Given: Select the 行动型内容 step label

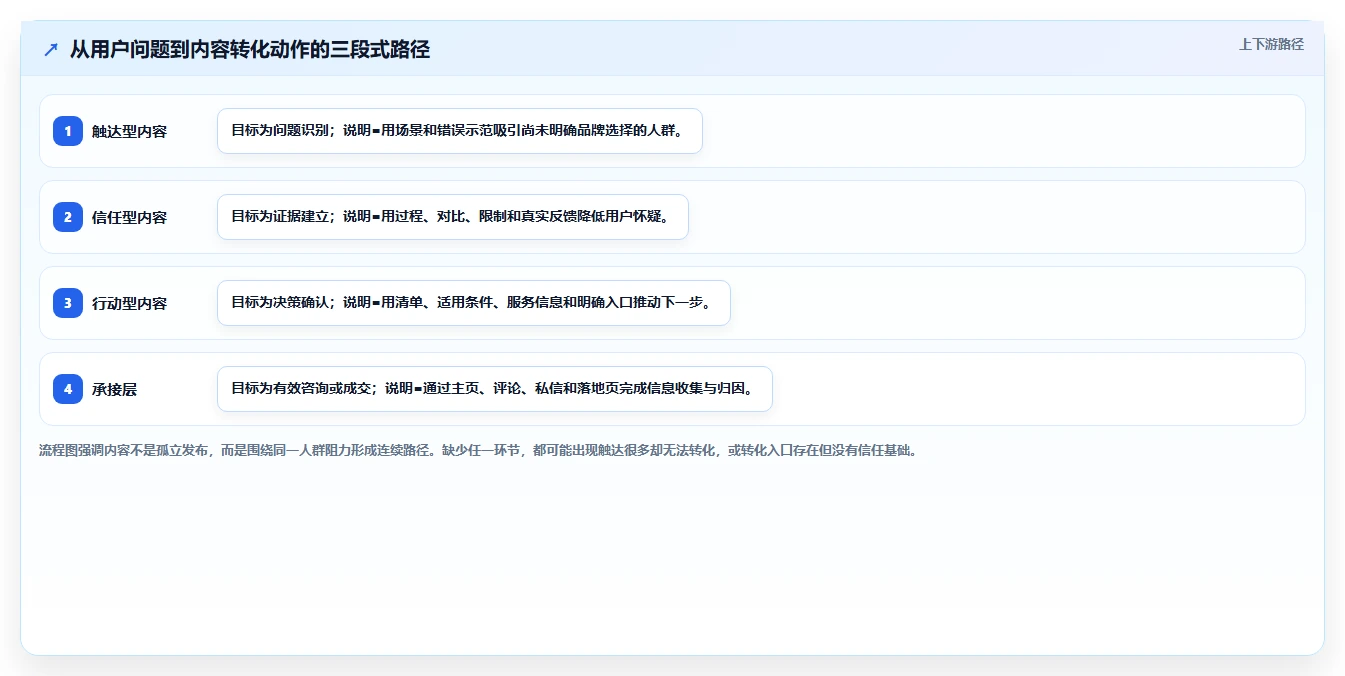Looking at the screenshot, I should (x=129, y=303).
